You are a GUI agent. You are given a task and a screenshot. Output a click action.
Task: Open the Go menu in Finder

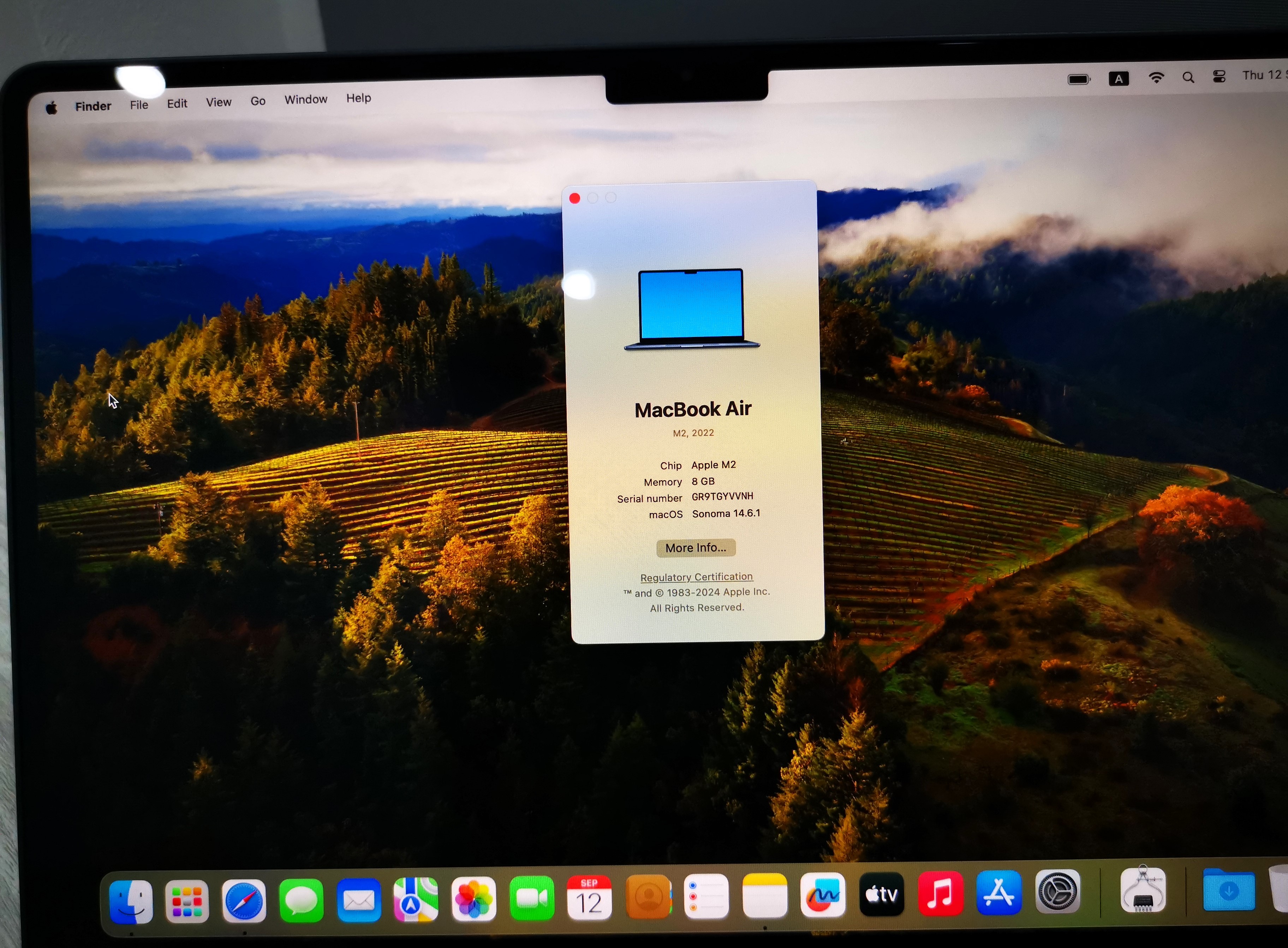click(258, 100)
